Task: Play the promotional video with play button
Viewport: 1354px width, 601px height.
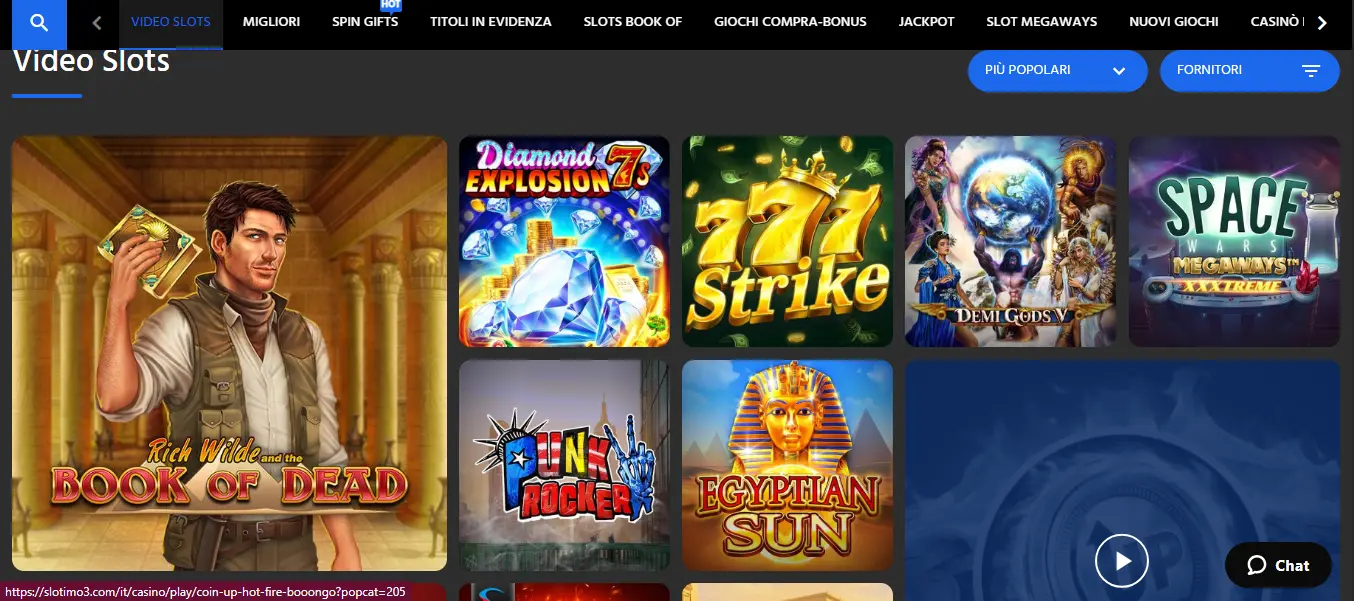Action: pos(1122,561)
